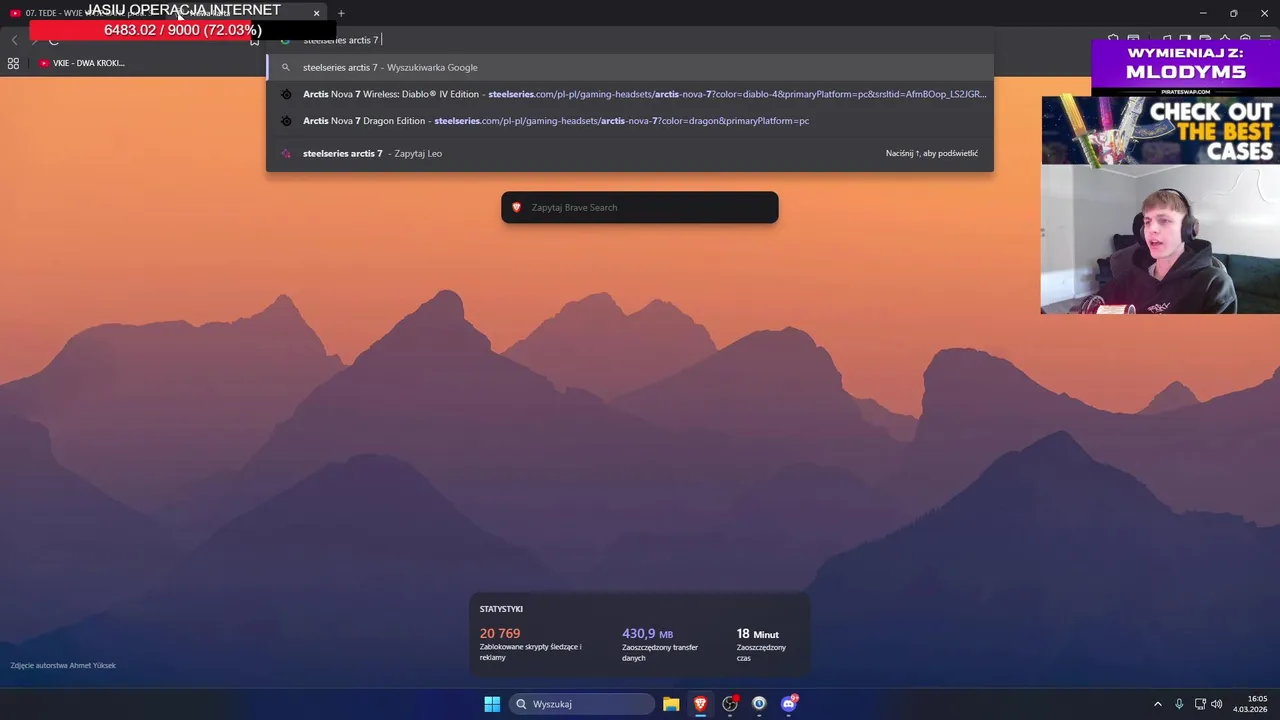This screenshot has height=720, width=1280.
Task: Click the magnifier icon of the Google suggestion
Action: (285, 67)
